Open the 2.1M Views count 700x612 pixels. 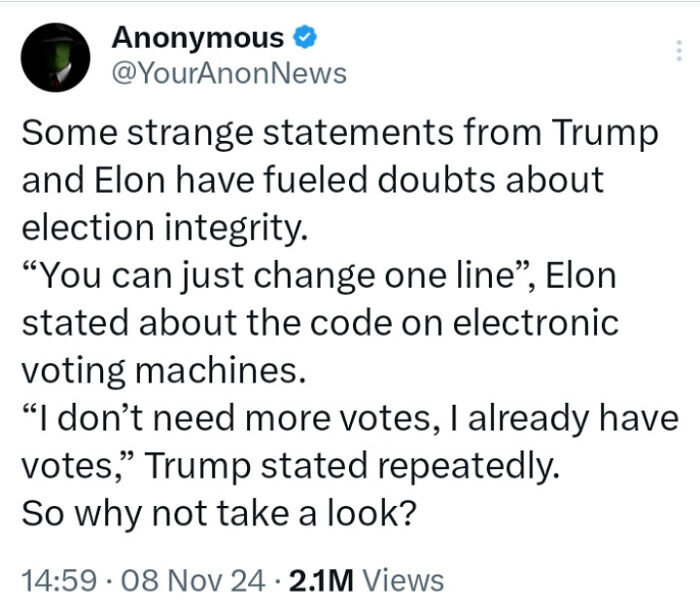pos(367,580)
